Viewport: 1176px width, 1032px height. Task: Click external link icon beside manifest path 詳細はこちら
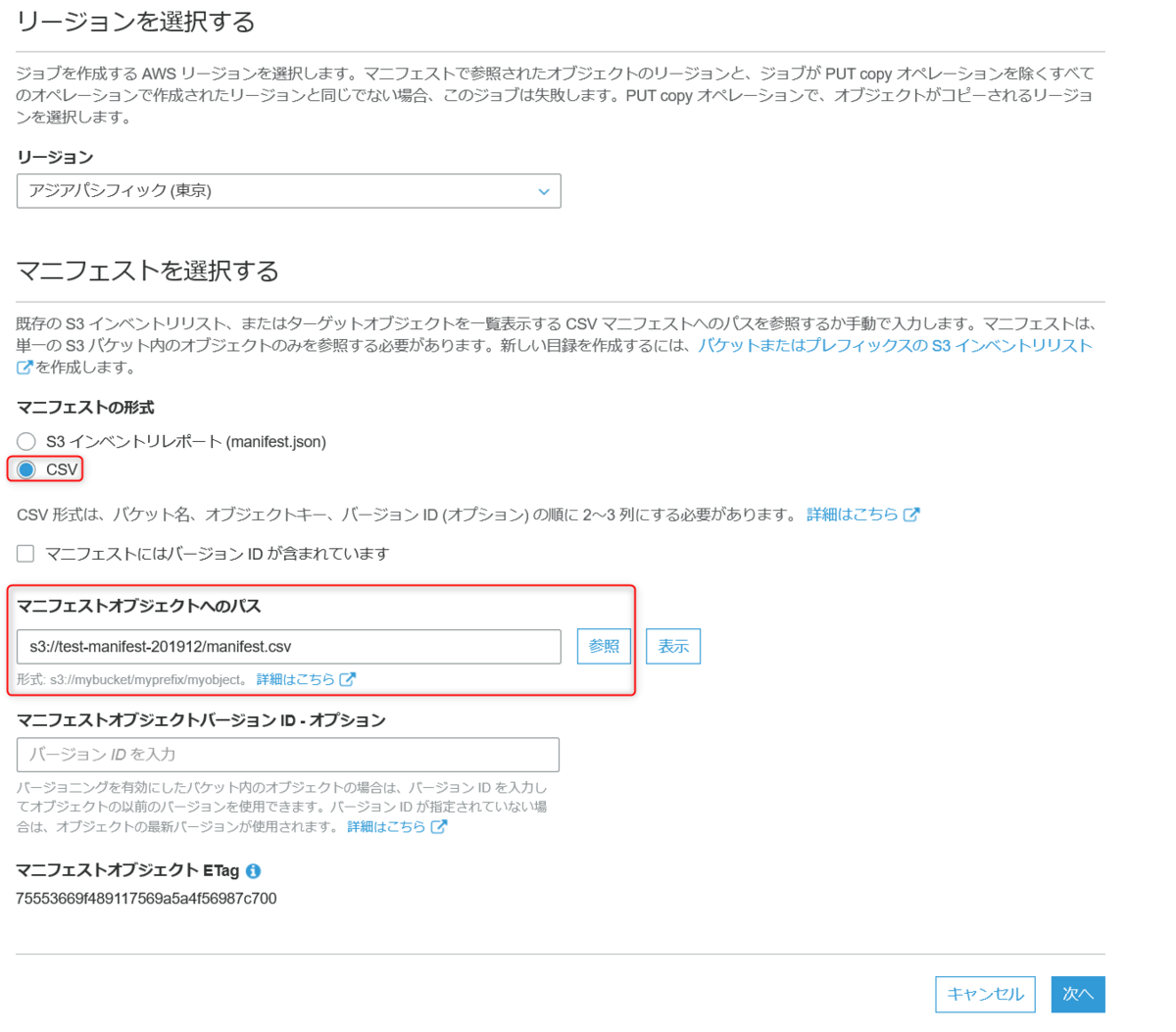(347, 679)
